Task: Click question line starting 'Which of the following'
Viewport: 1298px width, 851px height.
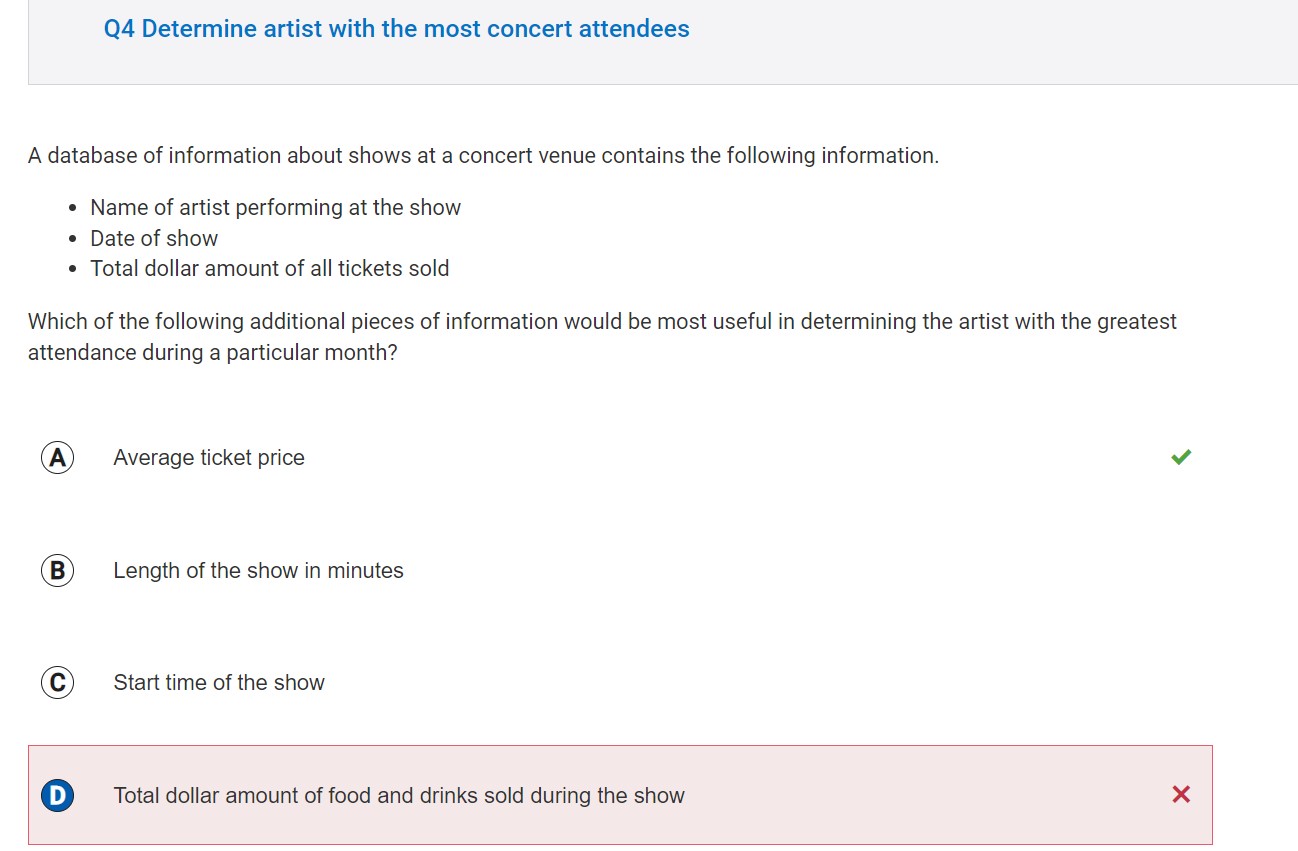Action: coord(602,322)
